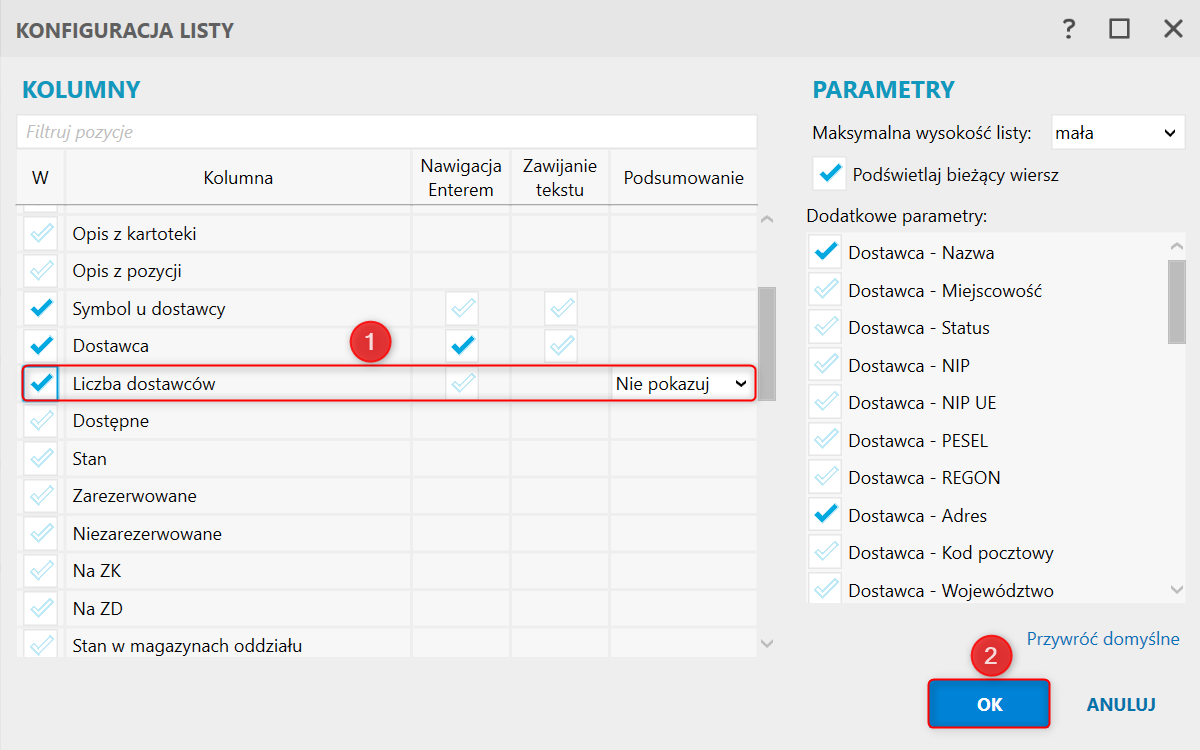The width and height of the screenshot is (1200, 750).
Task: Click the Kolumna column header
Action: click(x=238, y=178)
